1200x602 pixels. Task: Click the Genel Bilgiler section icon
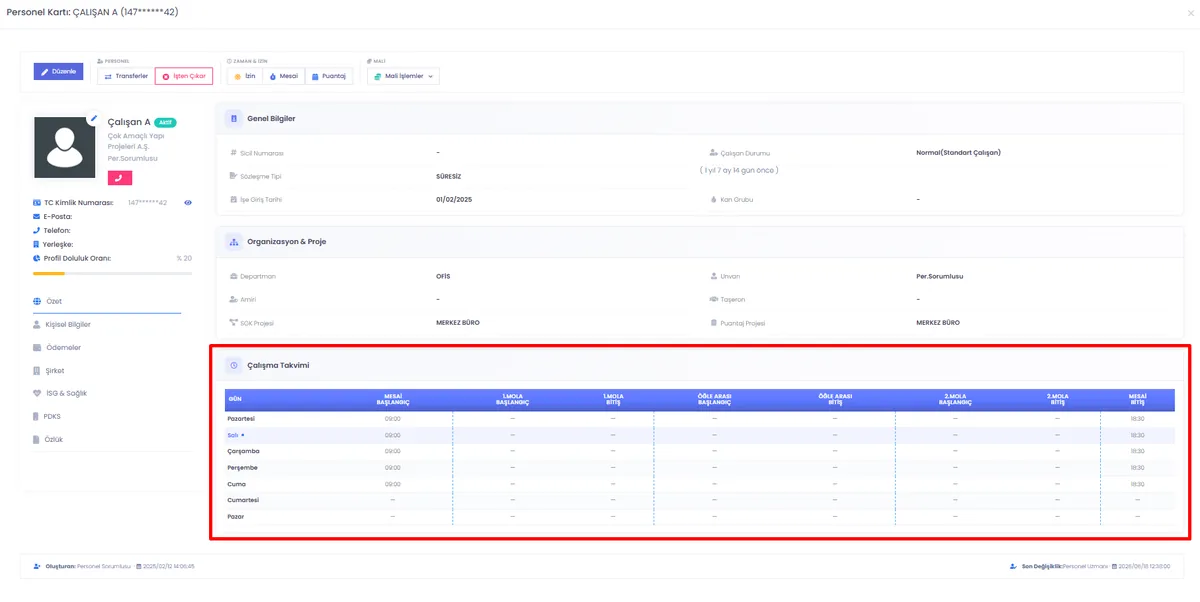[234, 118]
